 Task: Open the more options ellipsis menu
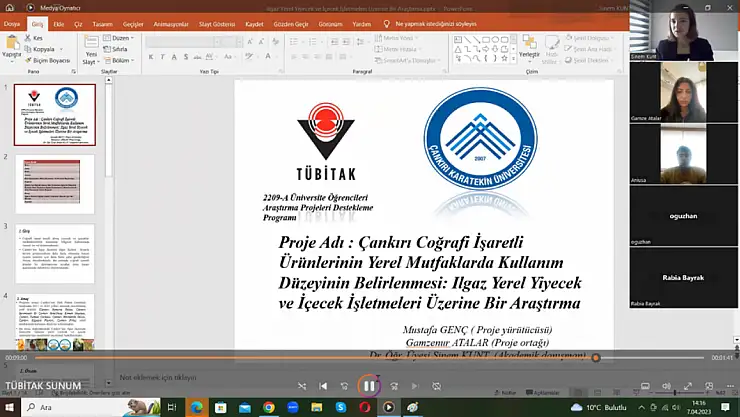coord(730,386)
